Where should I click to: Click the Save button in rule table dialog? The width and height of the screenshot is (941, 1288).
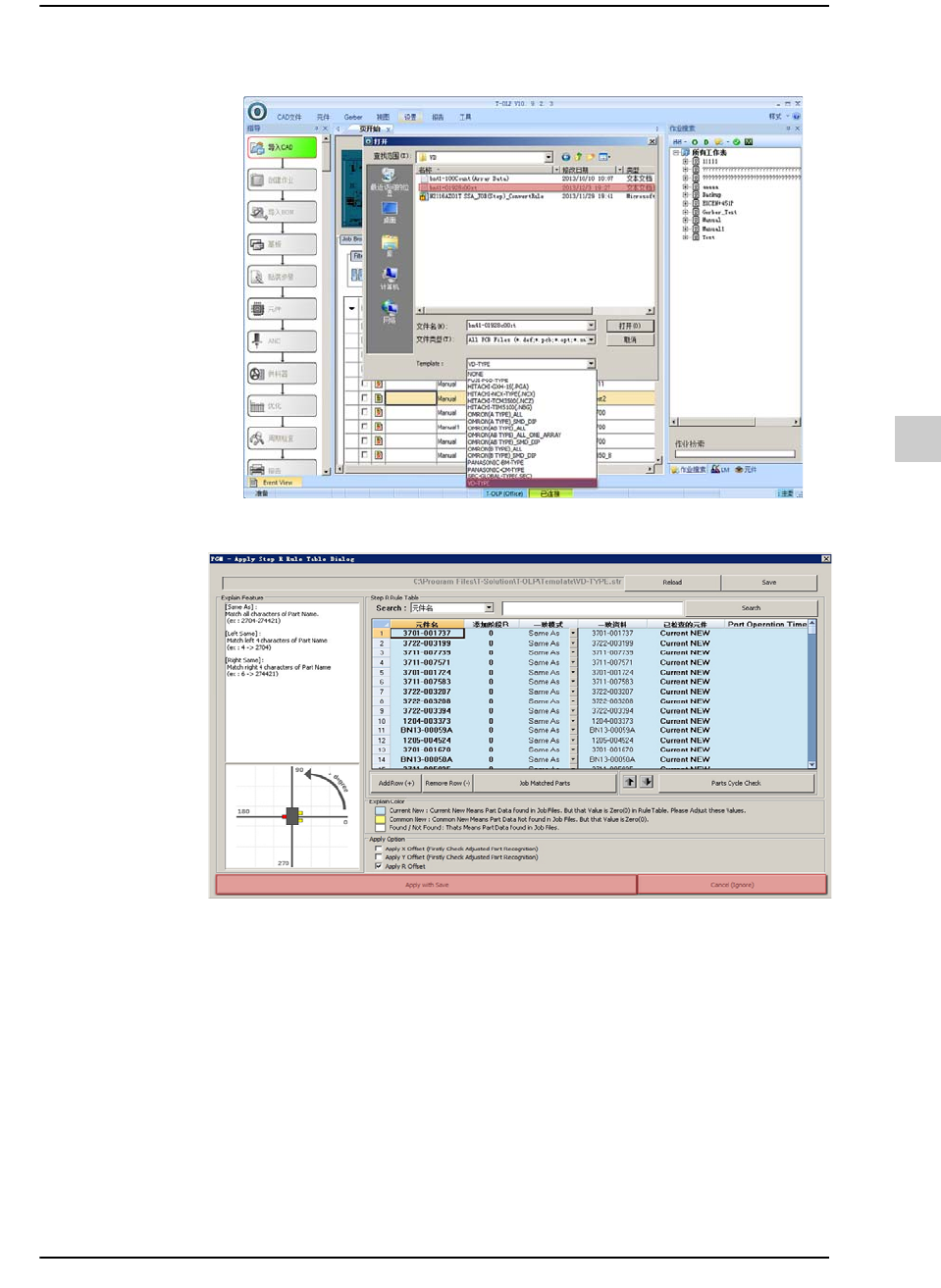tap(769, 582)
